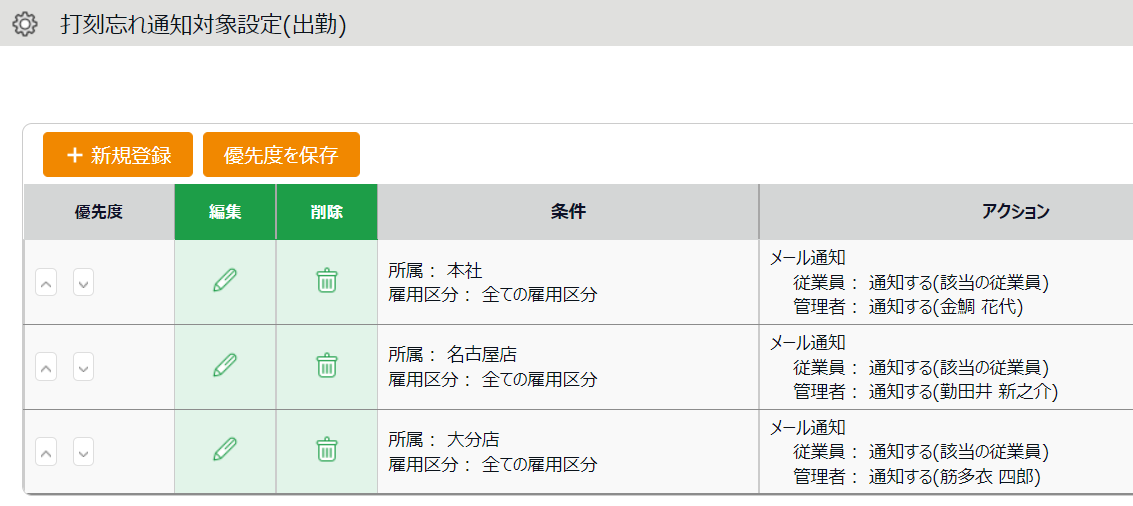Image resolution: width=1133 pixels, height=506 pixels.
Task: Delete the 大分店 notification rule
Action: click(x=327, y=450)
